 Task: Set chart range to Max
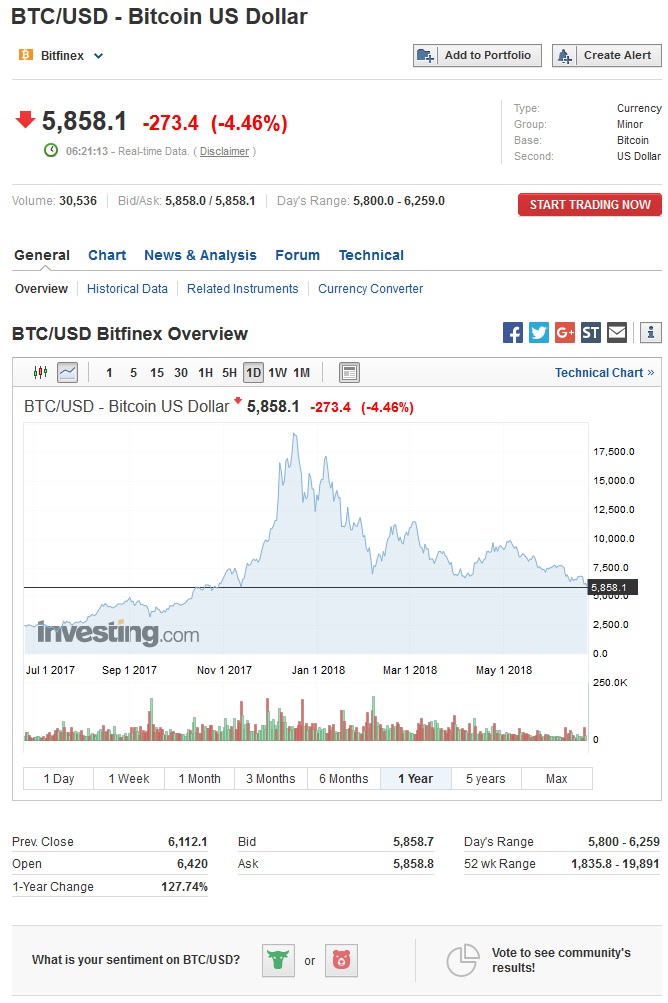557,778
